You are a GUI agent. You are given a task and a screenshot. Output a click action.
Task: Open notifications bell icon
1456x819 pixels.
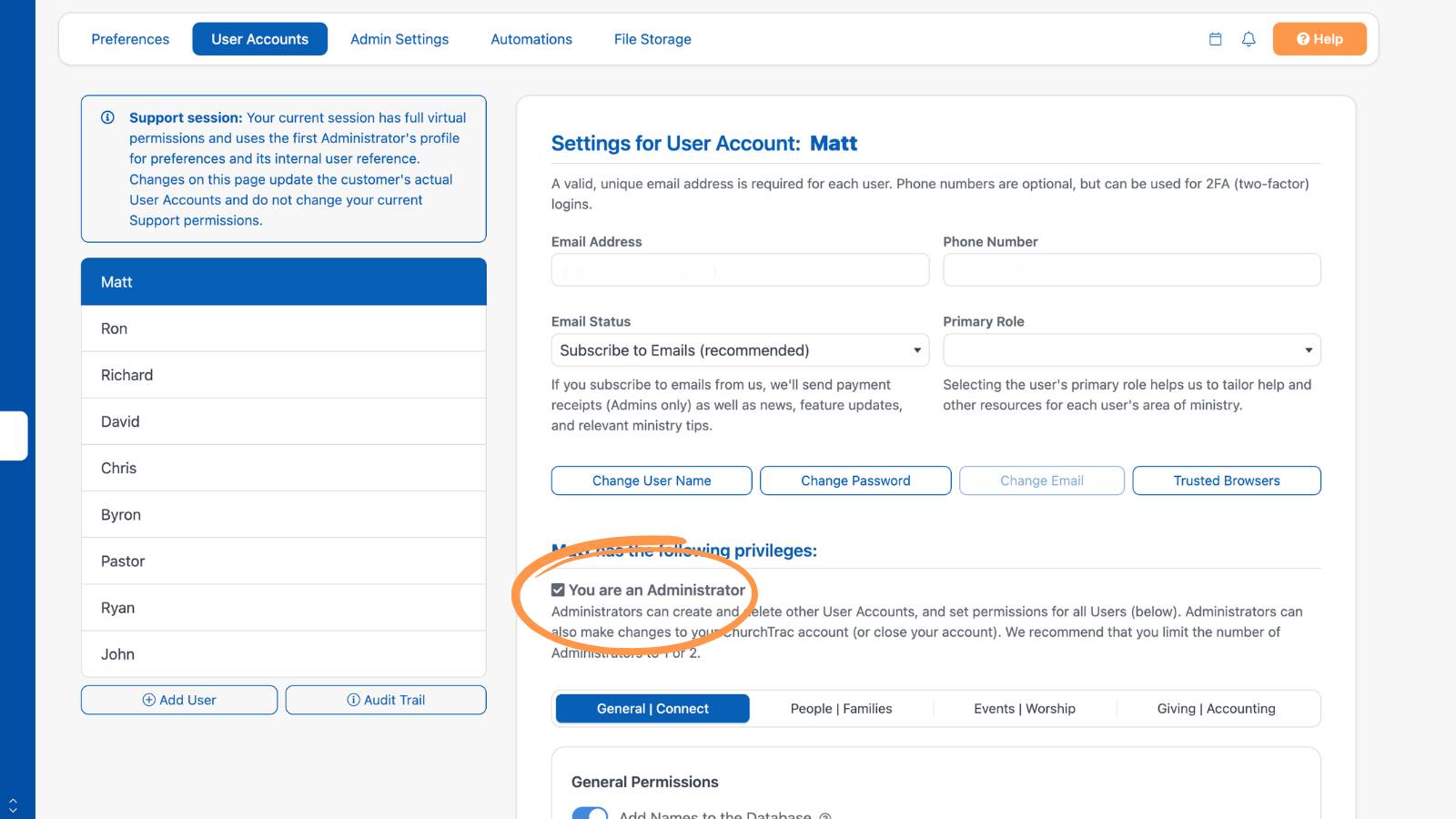click(x=1249, y=39)
